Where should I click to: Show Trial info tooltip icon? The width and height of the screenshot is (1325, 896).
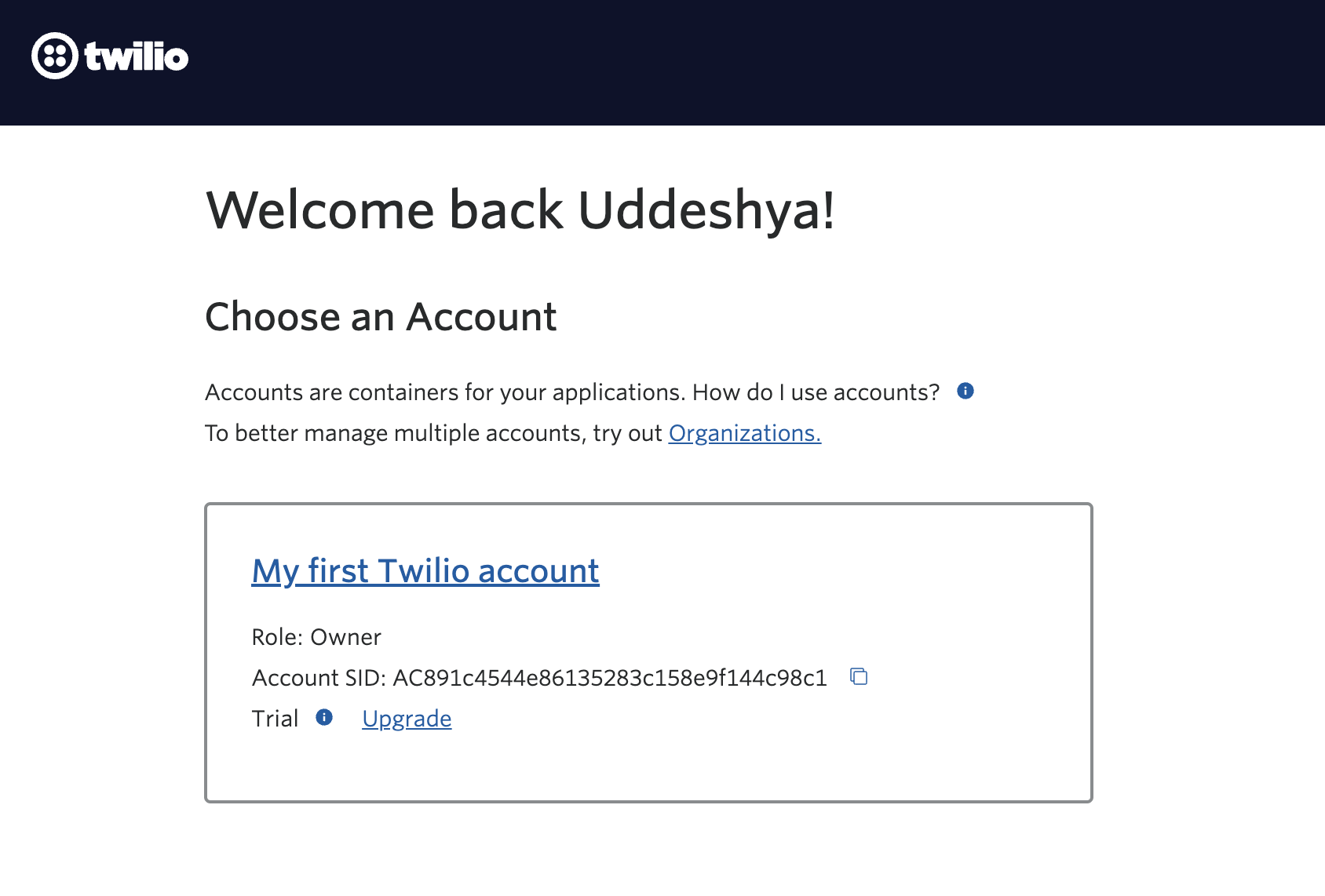point(324,717)
